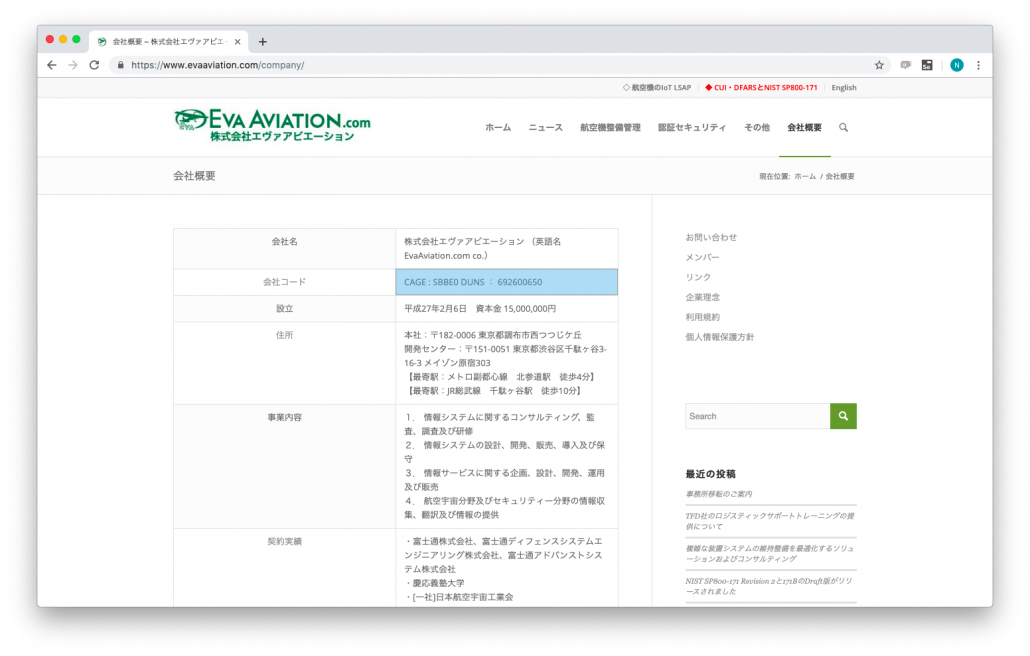Click the browser back arrow

(x=52, y=65)
